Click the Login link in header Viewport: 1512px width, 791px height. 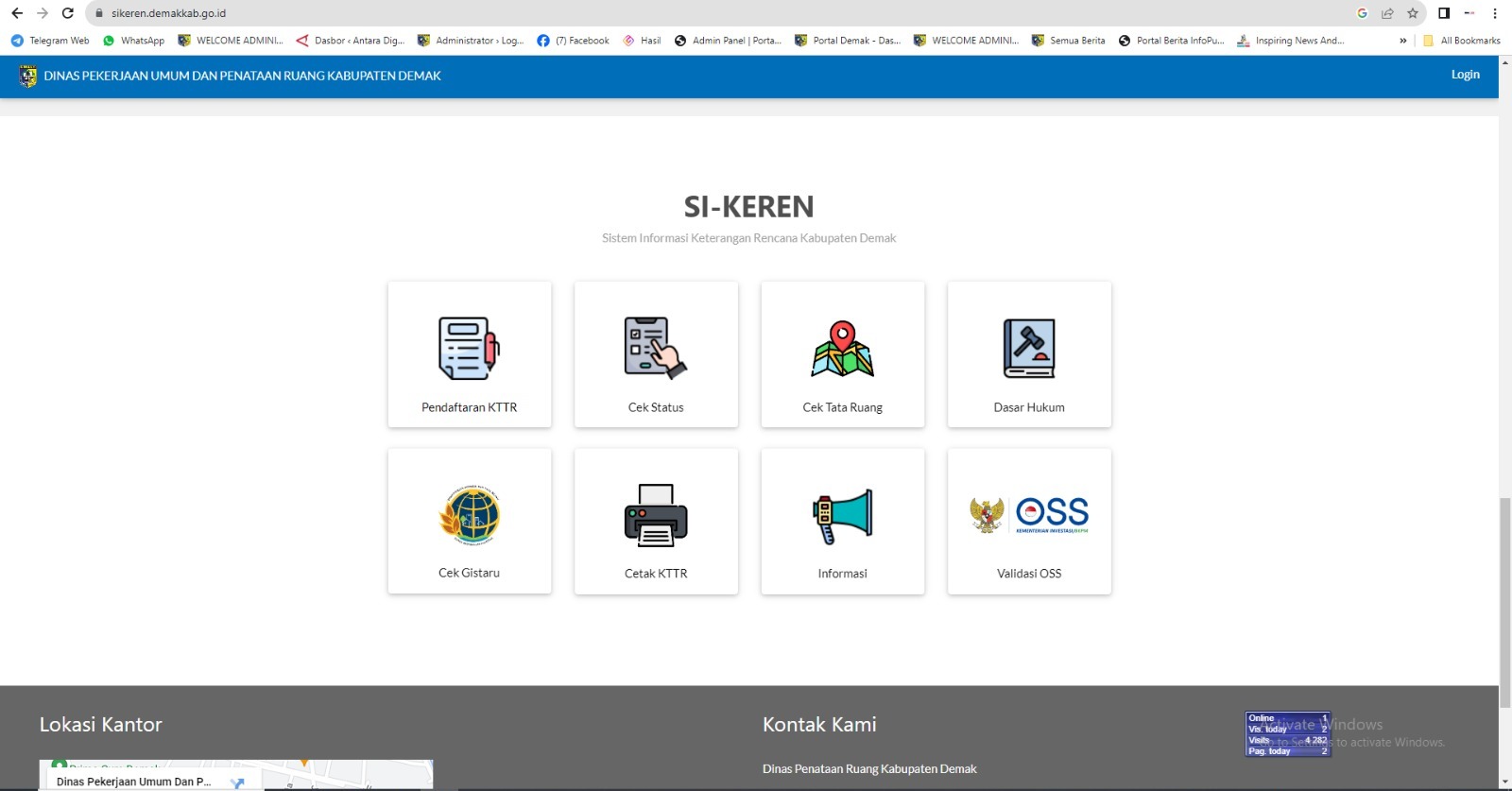coord(1465,75)
